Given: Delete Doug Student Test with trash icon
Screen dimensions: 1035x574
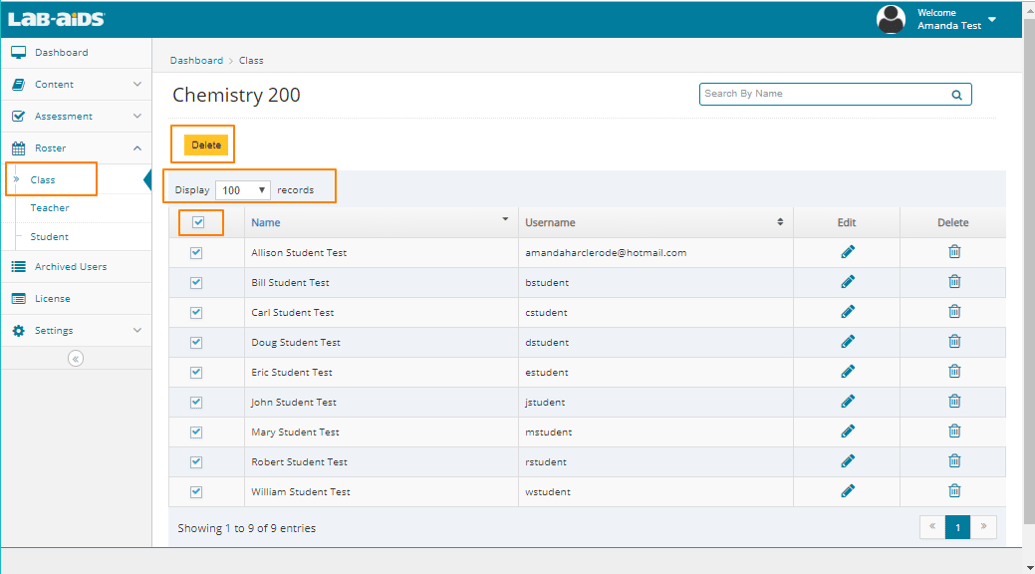Looking at the screenshot, I should pos(954,342).
